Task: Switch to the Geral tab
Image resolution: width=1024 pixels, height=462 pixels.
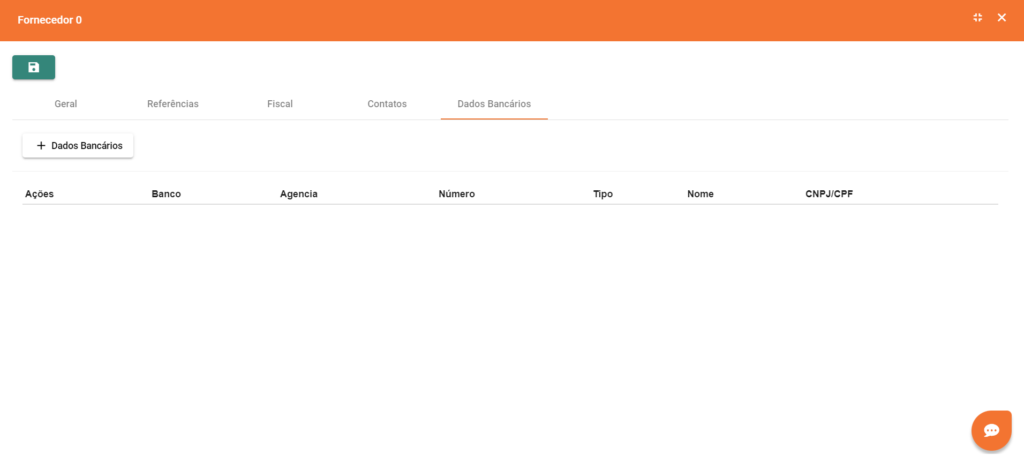Action: tap(66, 104)
